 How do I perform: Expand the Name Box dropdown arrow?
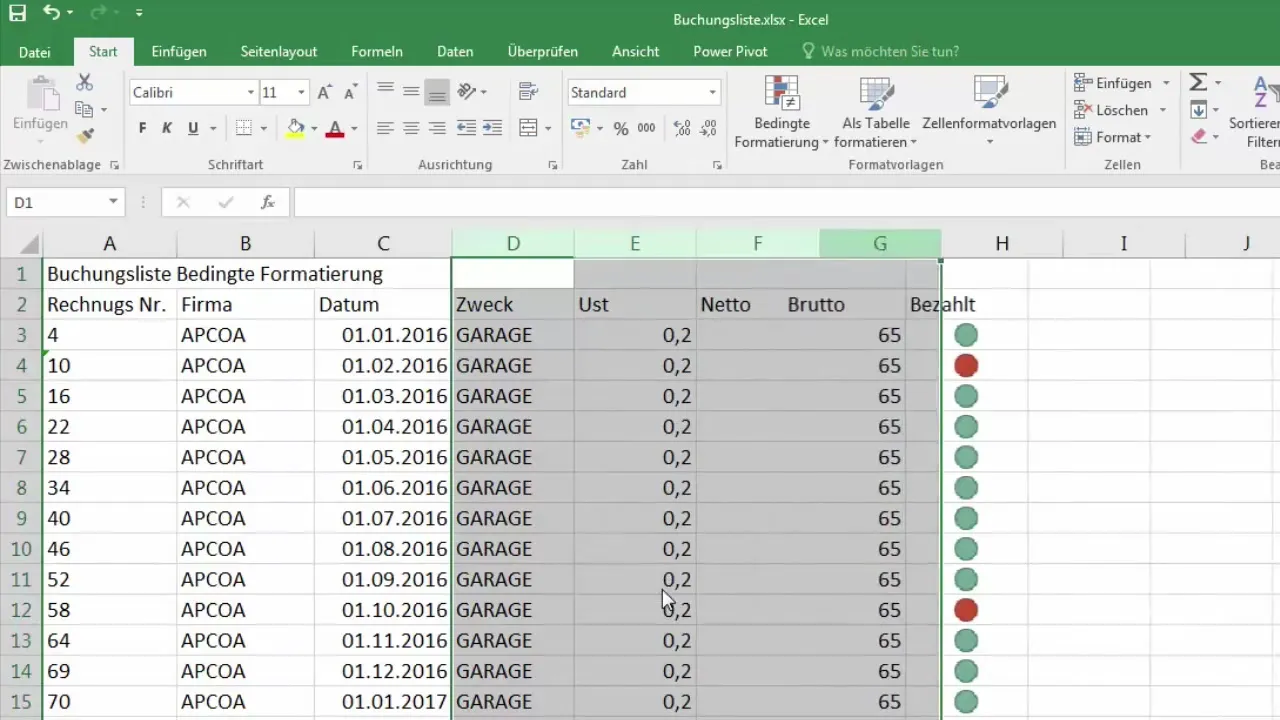[113, 202]
